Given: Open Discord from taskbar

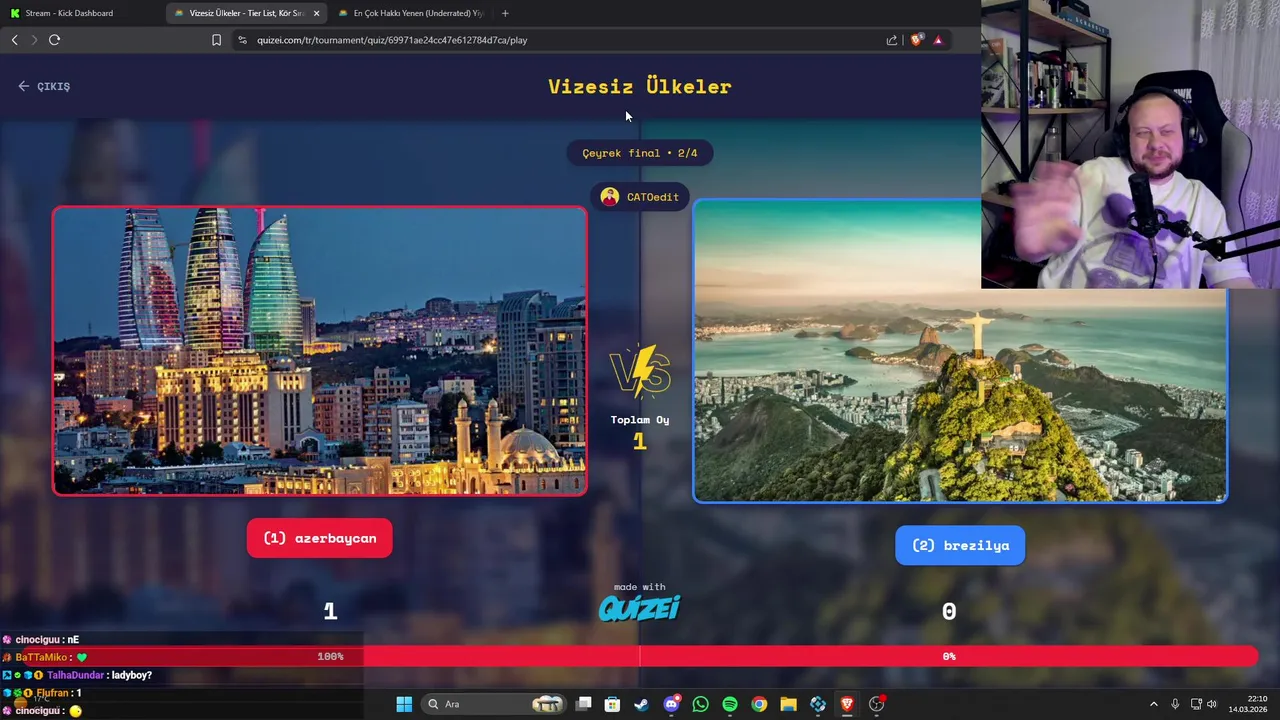Looking at the screenshot, I should pos(671,704).
